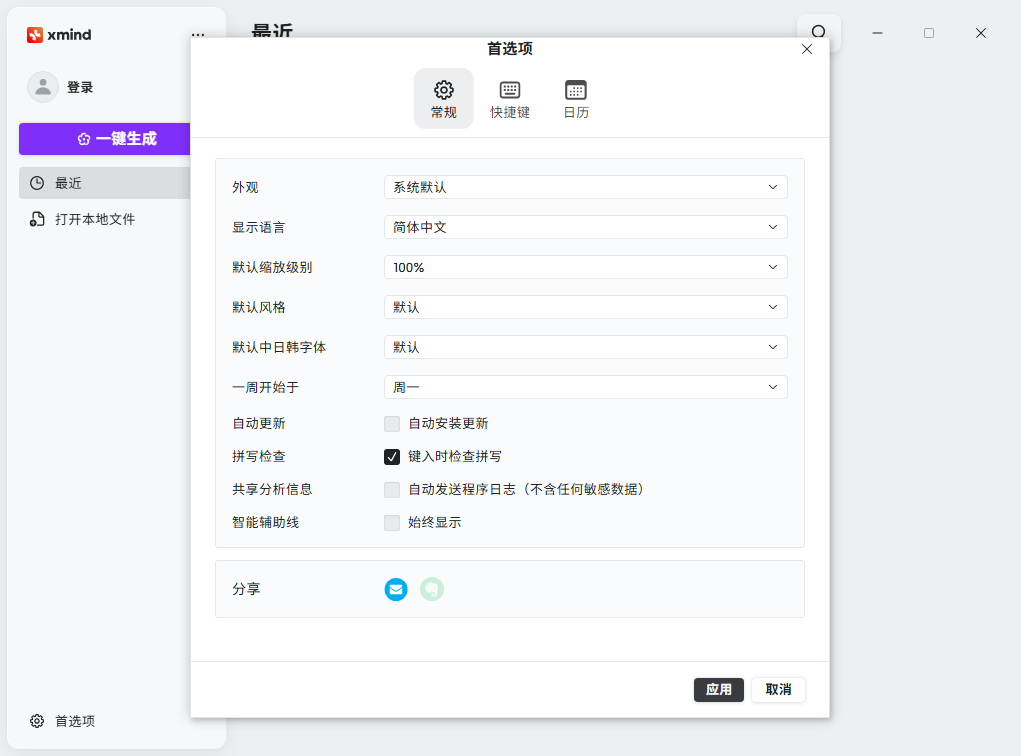Screen dimensions: 1021x756
Task: Minimize the Xmind window
Action: pos(878,33)
